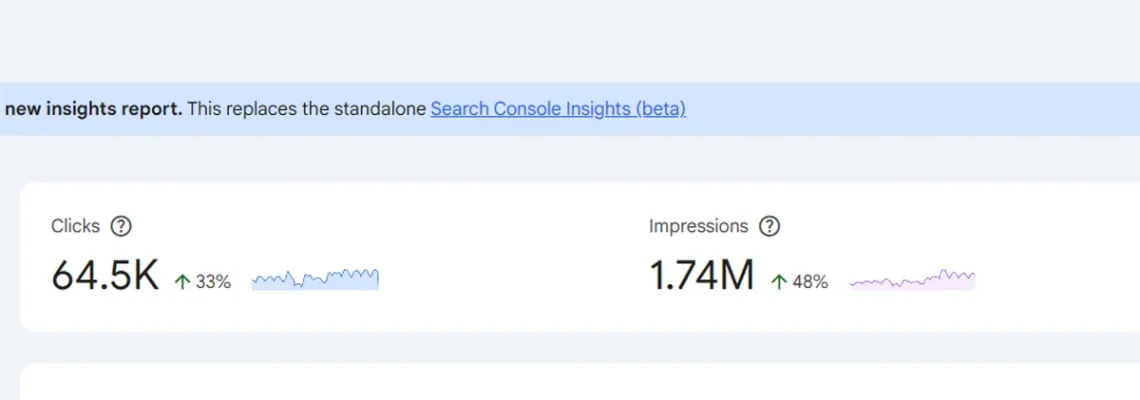Screen dimensions: 1140x400
Task: Click the blank header area above banner
Action: [570, 40]
